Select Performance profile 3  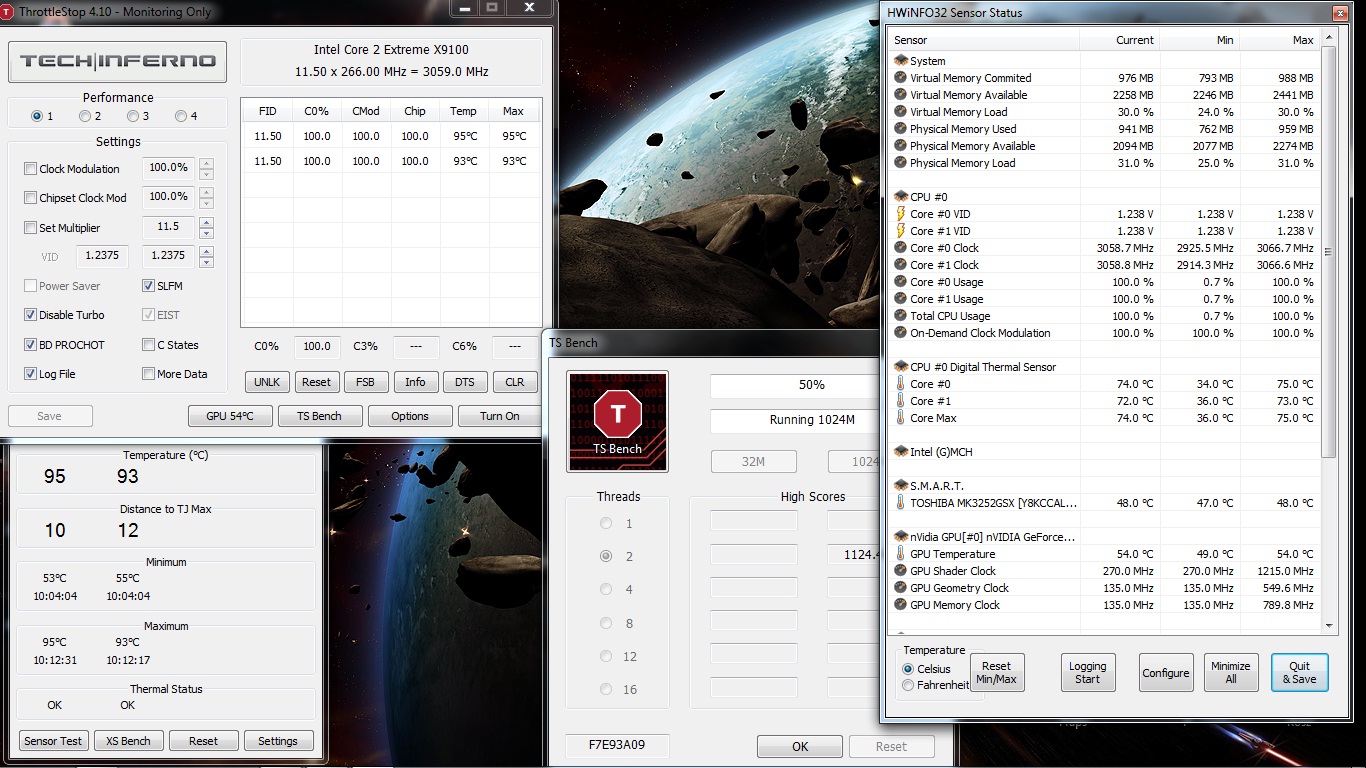pos(133,116)
